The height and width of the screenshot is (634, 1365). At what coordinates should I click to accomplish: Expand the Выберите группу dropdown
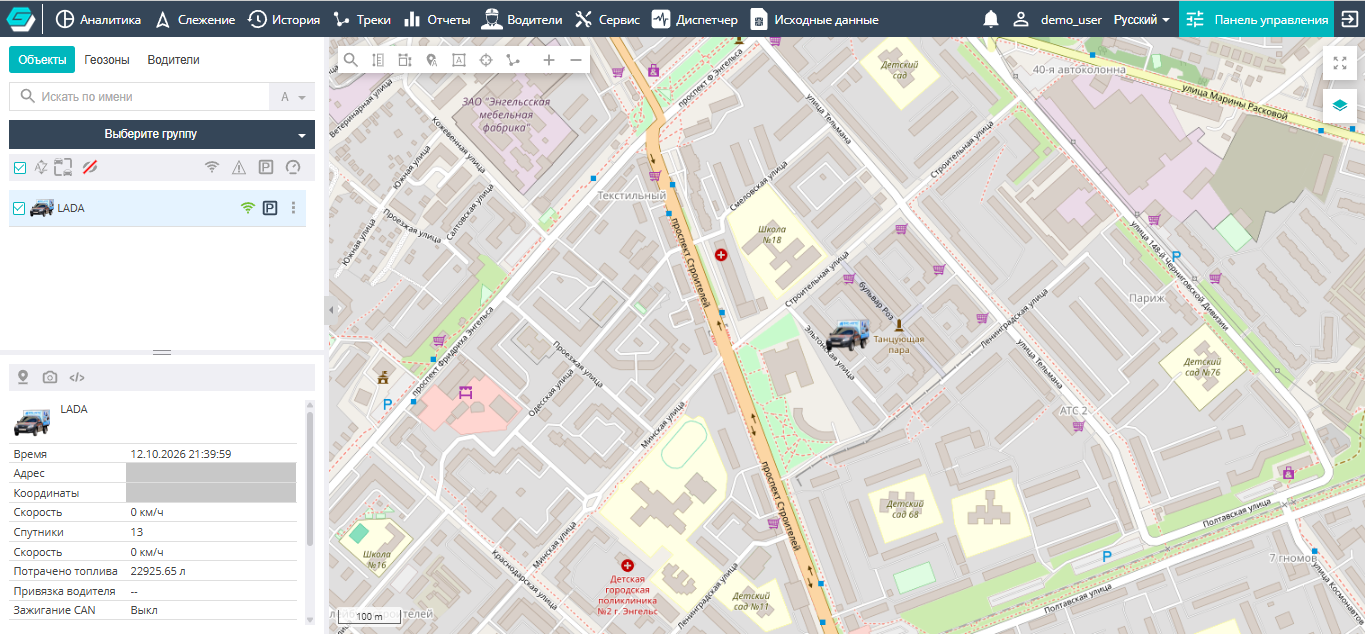tap(162, 134)
